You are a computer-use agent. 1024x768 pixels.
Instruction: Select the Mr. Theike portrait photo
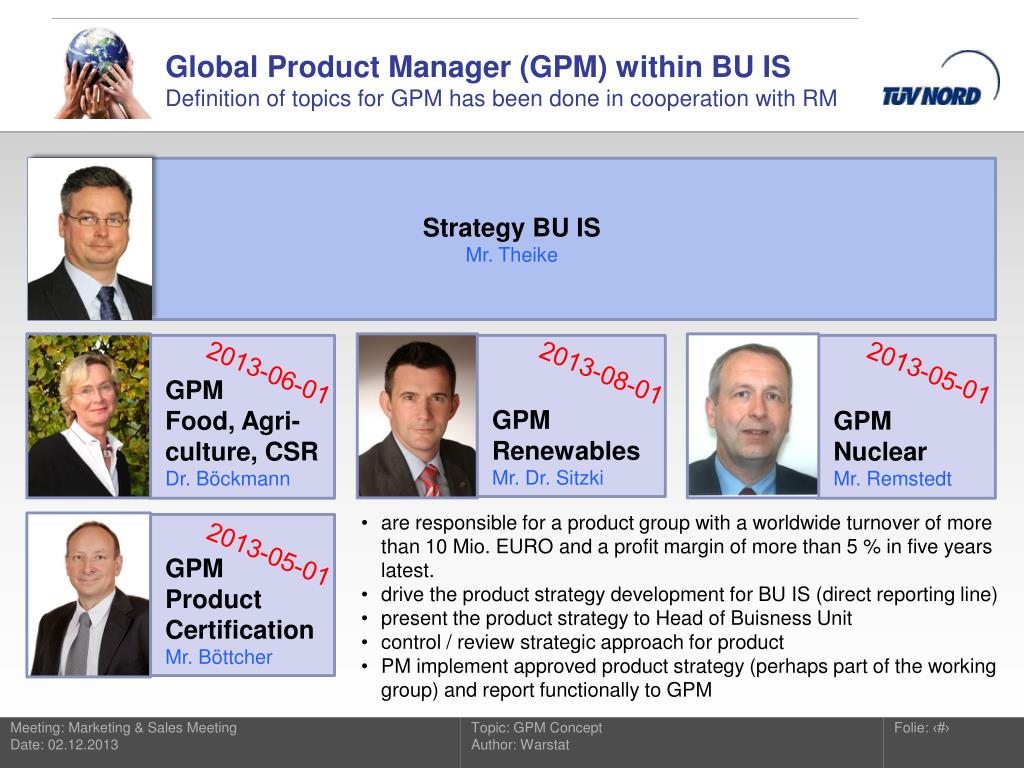90,239
